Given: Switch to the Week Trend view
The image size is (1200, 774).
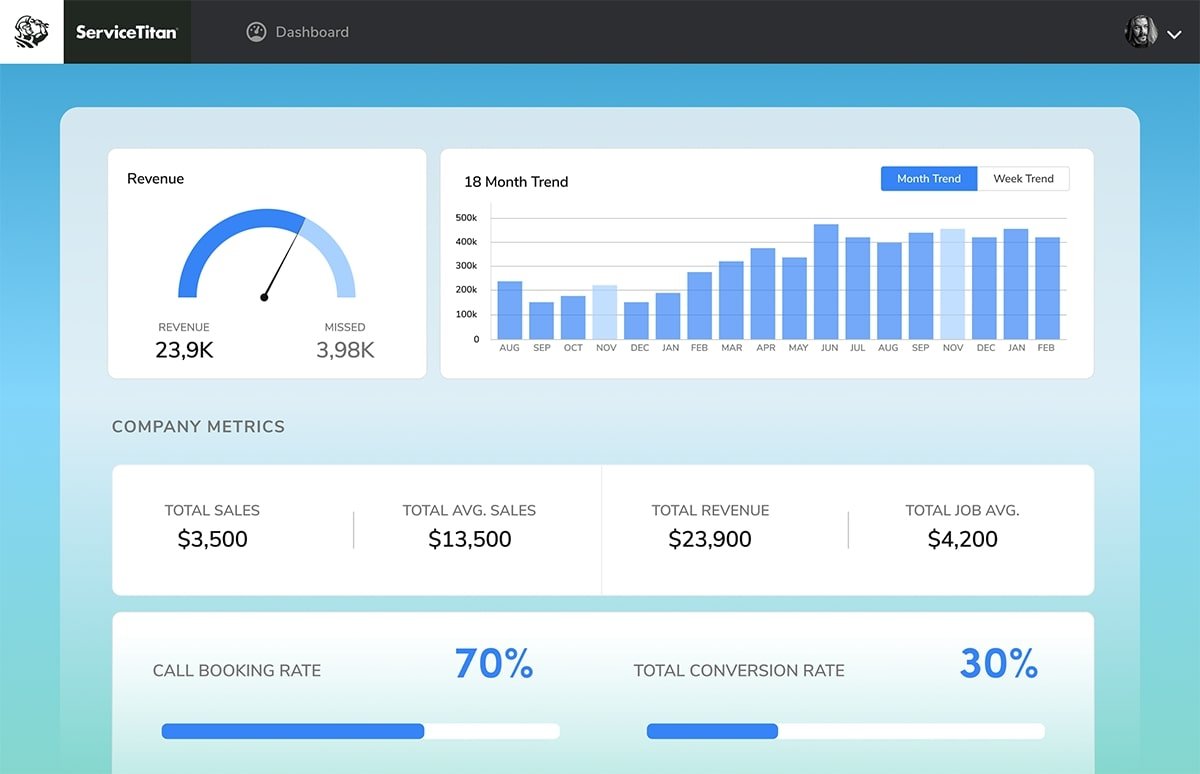Looking at the screenshot, I should [1023, 179].
